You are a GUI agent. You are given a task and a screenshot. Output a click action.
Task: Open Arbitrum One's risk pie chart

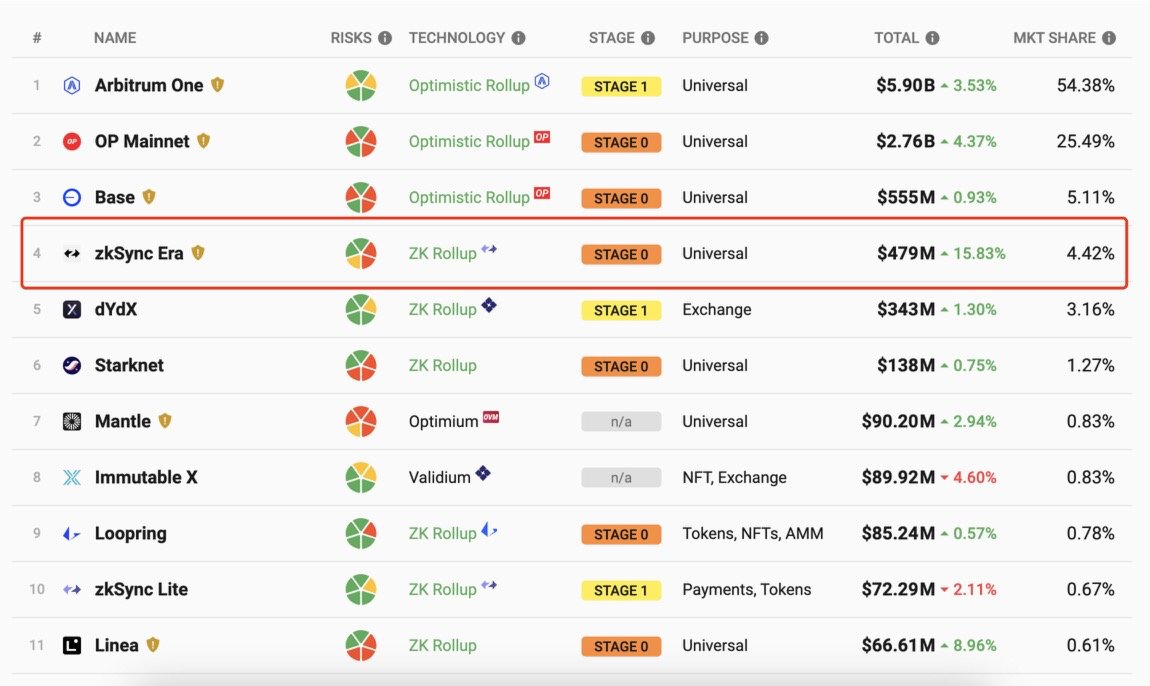361,86
